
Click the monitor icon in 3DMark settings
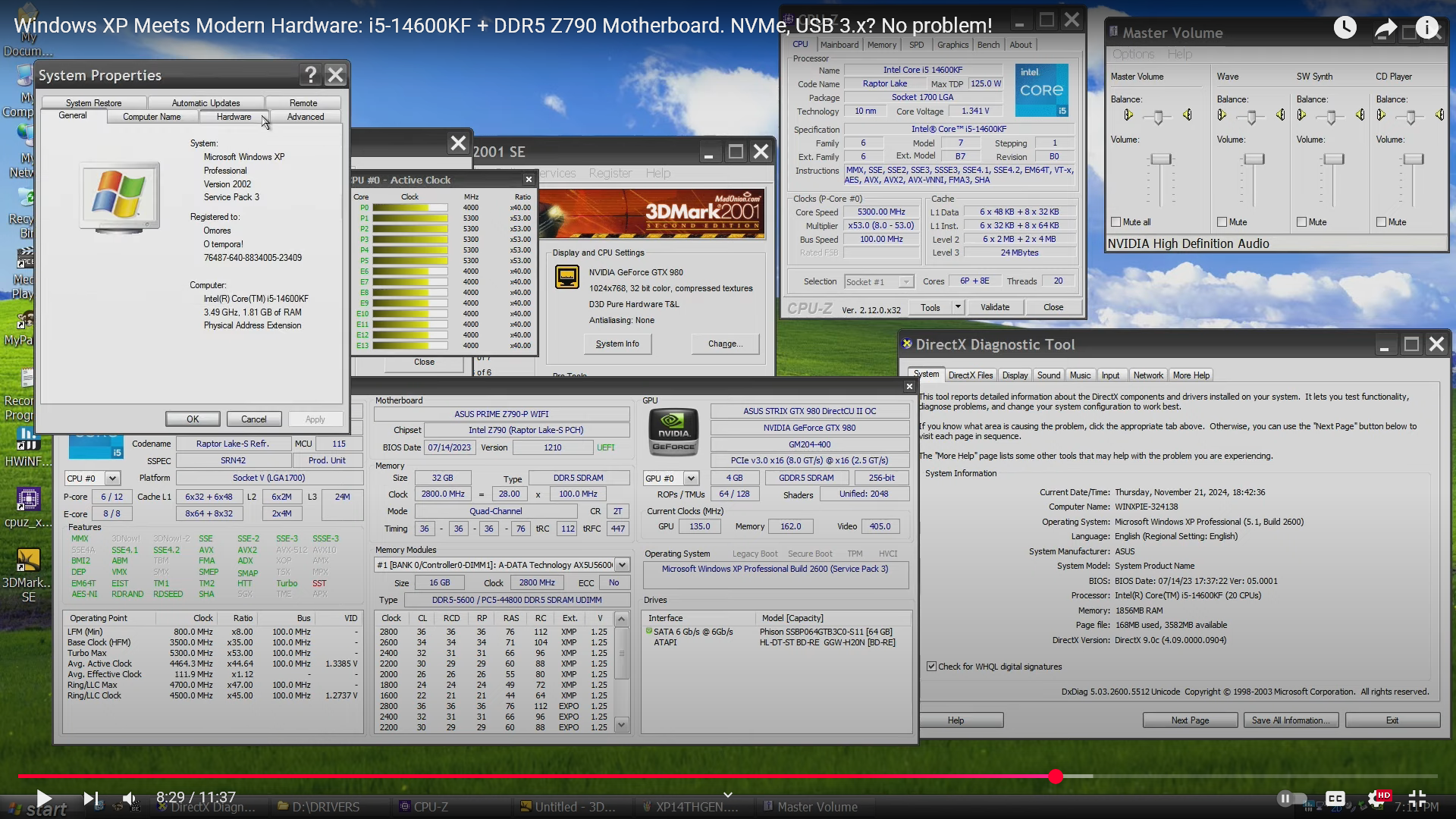566,276
